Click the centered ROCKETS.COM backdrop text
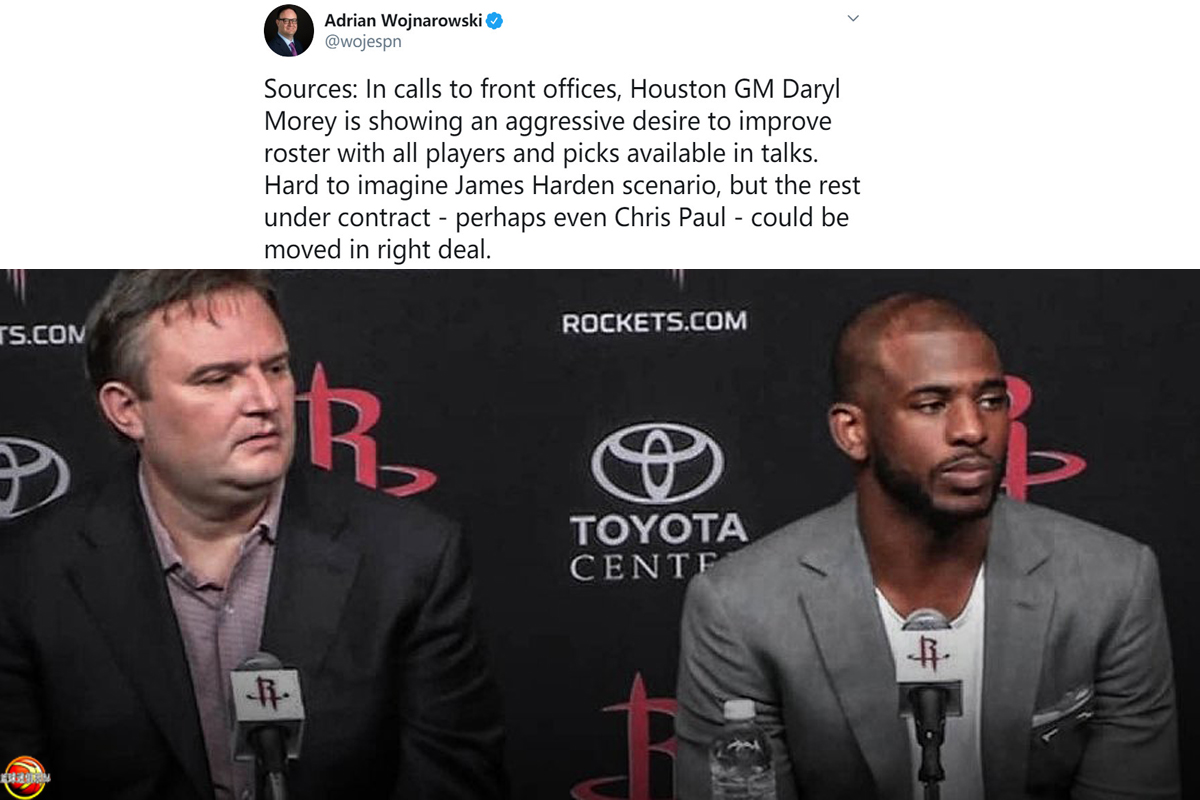This screenshot has width=1200, height=800. click(654, 323)
